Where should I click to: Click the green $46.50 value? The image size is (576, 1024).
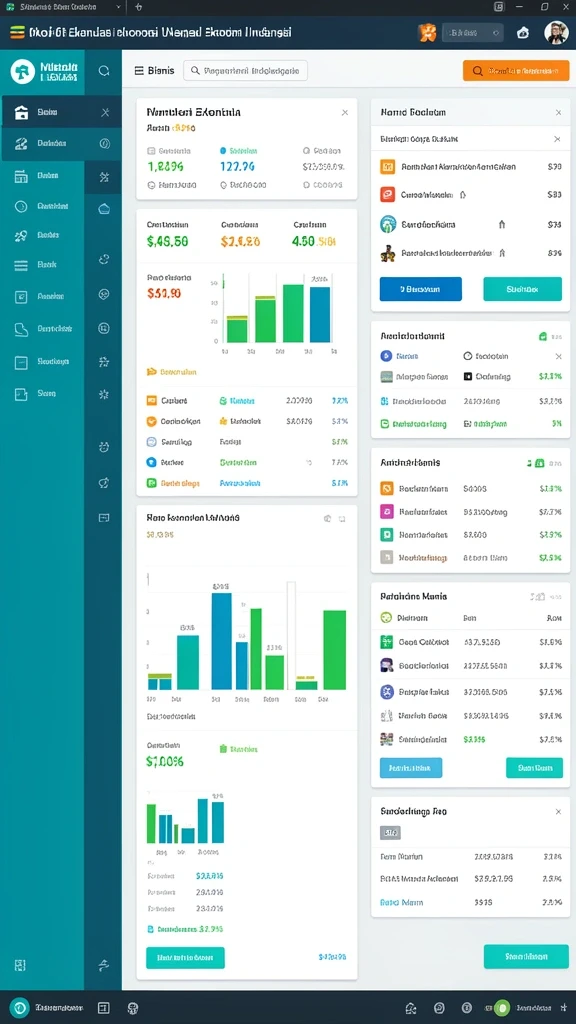point(168,242)
